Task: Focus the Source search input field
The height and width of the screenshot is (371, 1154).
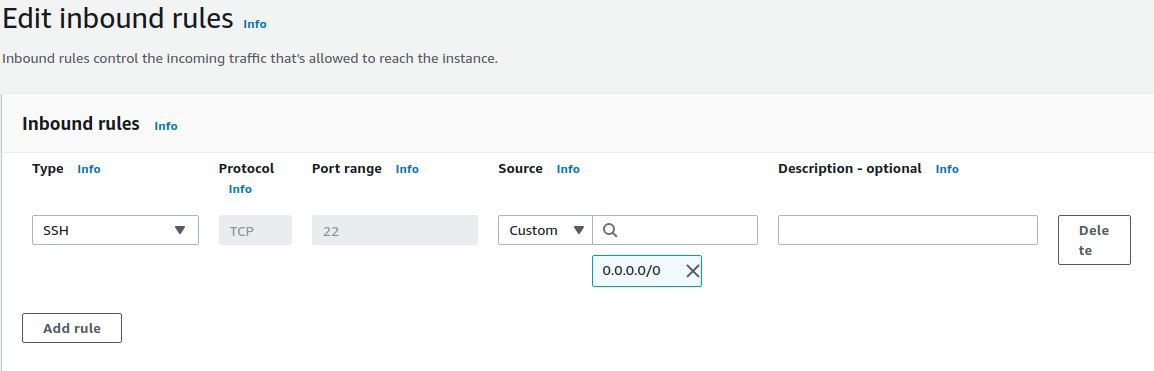Action: (675, 230)
